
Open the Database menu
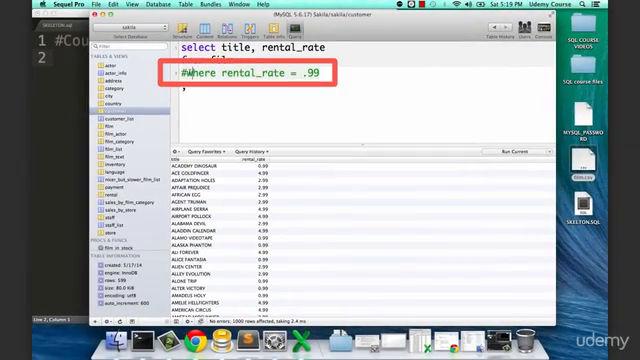[x=158, y=4]
